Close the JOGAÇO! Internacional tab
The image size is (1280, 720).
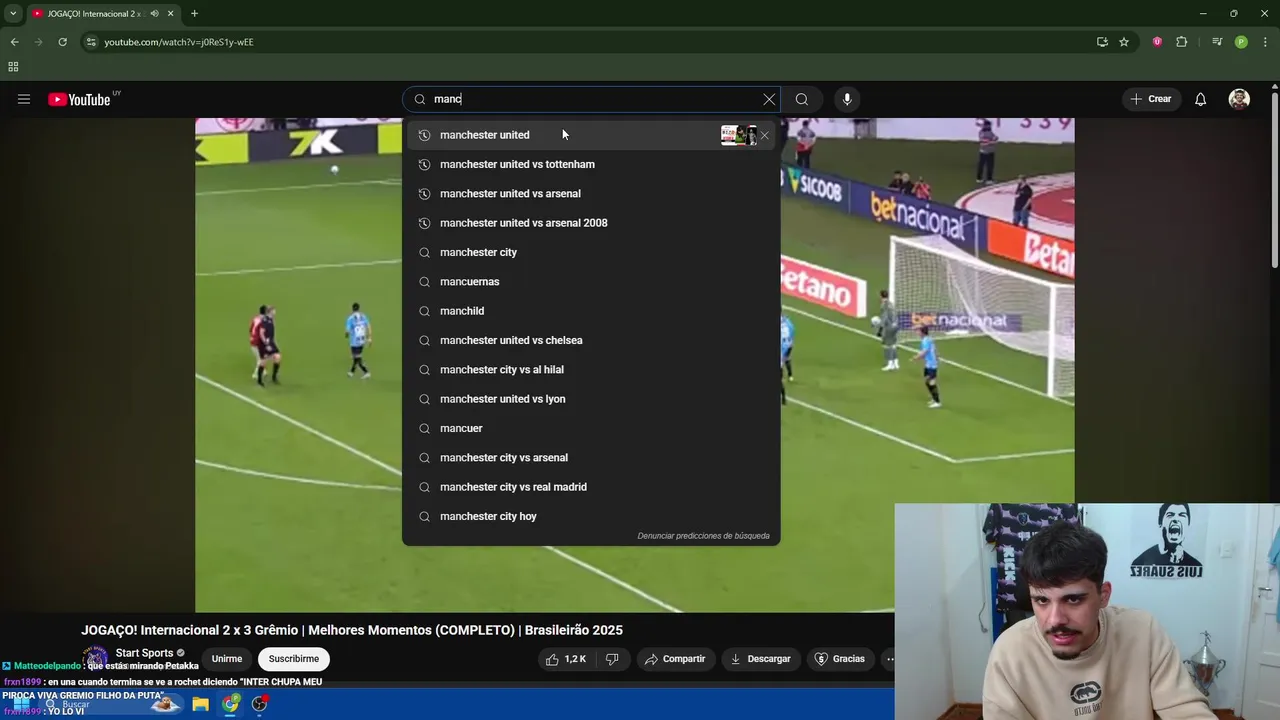pos(171,14)
